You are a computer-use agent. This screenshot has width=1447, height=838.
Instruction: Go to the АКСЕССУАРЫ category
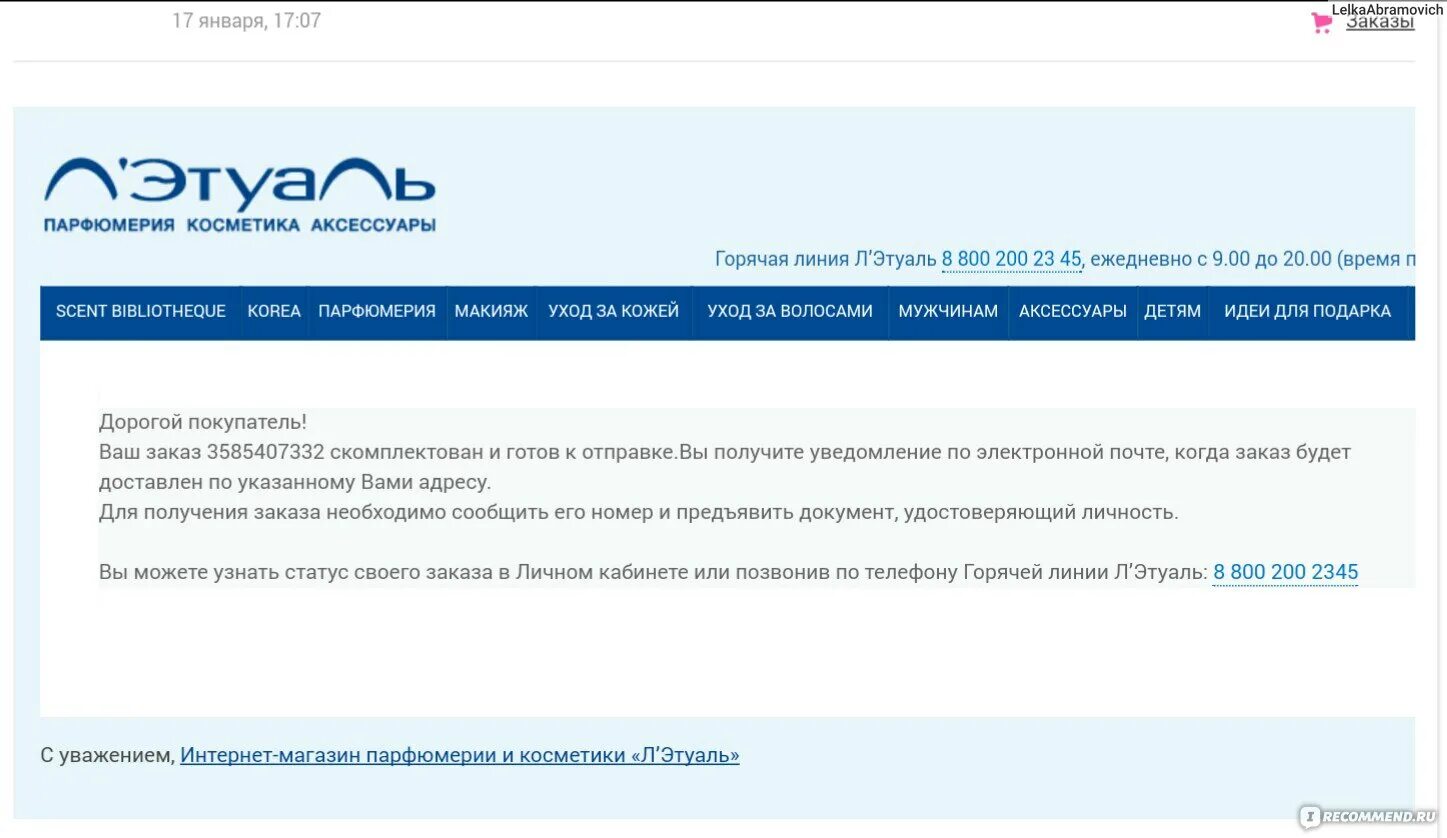coord(1073,311)
